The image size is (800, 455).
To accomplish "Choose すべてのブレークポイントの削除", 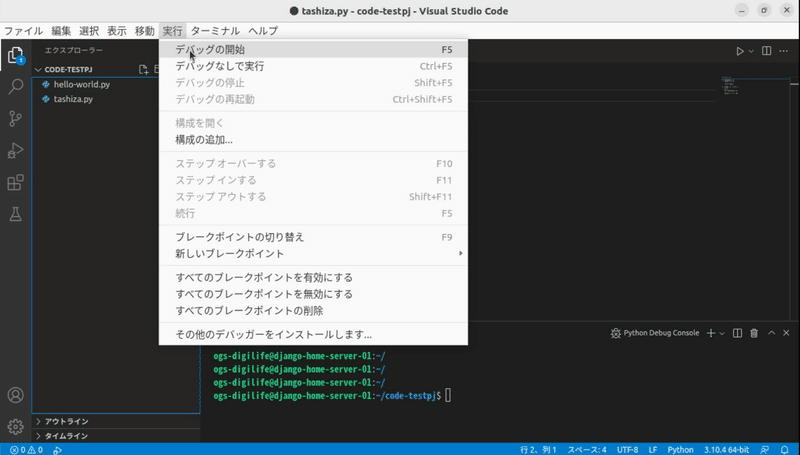I will pyautogui.click(x=313, y=311).
